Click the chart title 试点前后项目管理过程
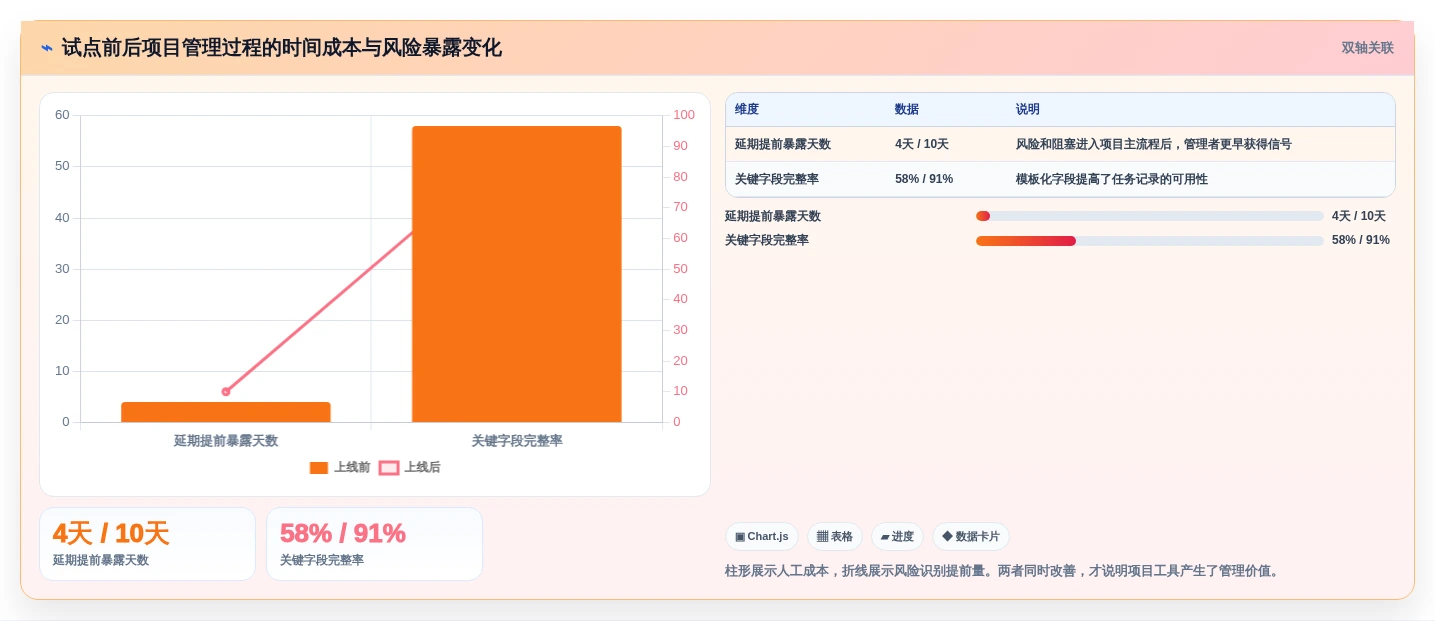The height and width of the screenshot is (621, 1435). pyautogui.click(x=281, y=48)
